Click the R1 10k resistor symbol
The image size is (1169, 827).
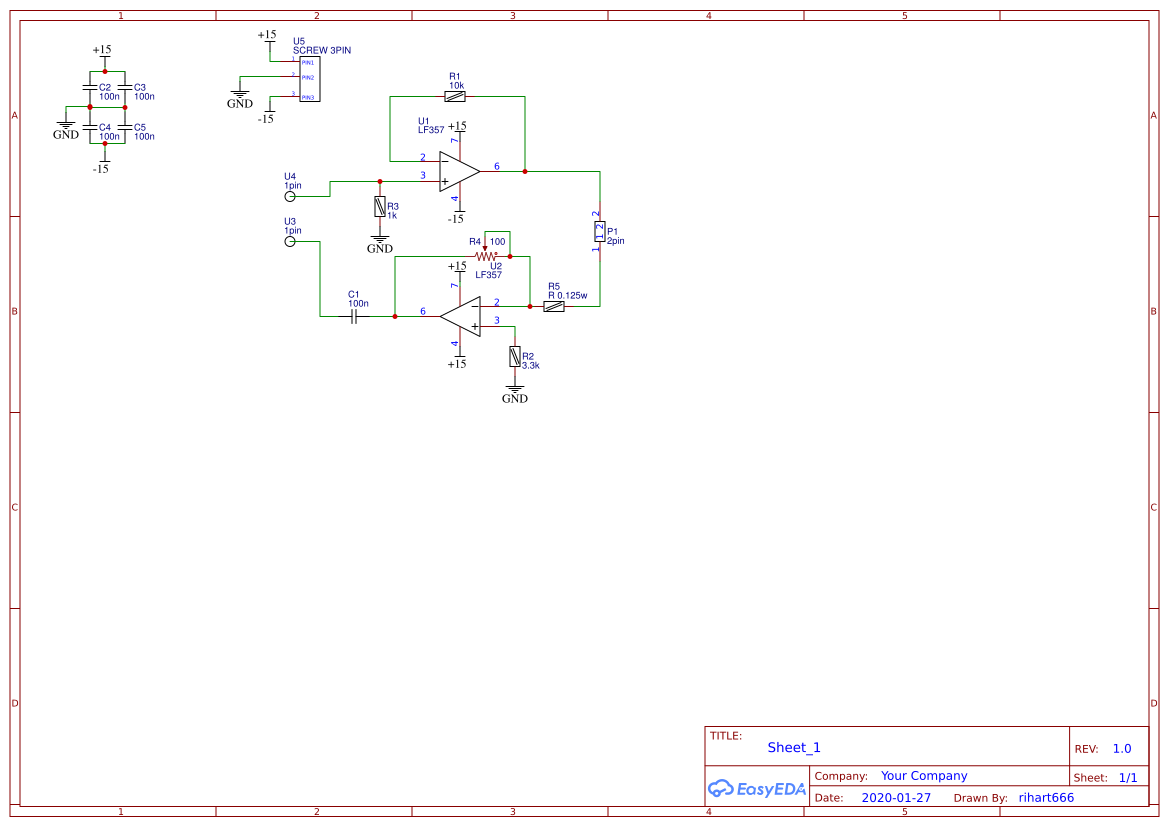455,96
